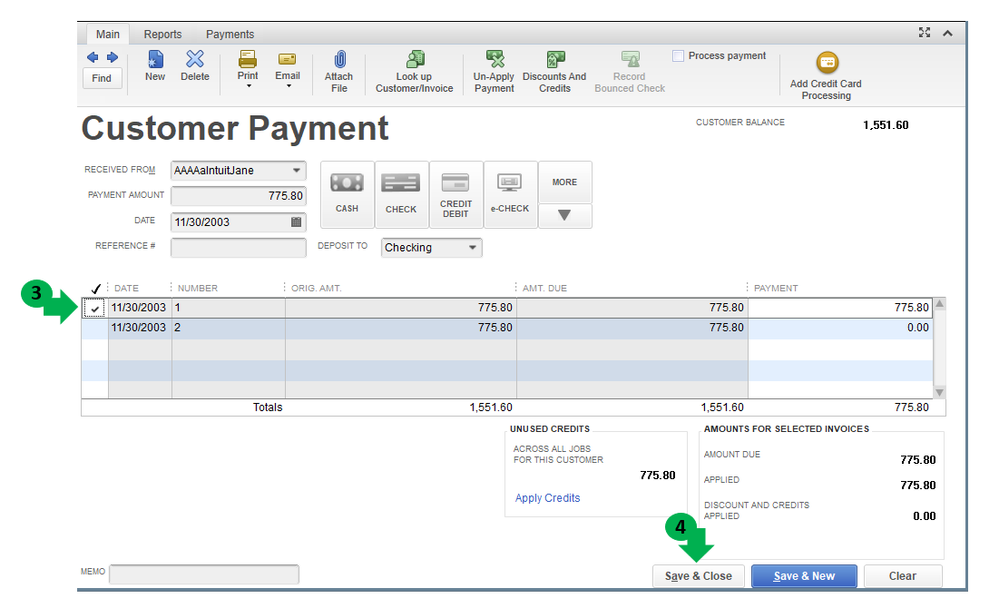The height and width of the screenshot is (609, 999).
Task: Toggle select-all checkmark column header
Action: pos(96,289)
